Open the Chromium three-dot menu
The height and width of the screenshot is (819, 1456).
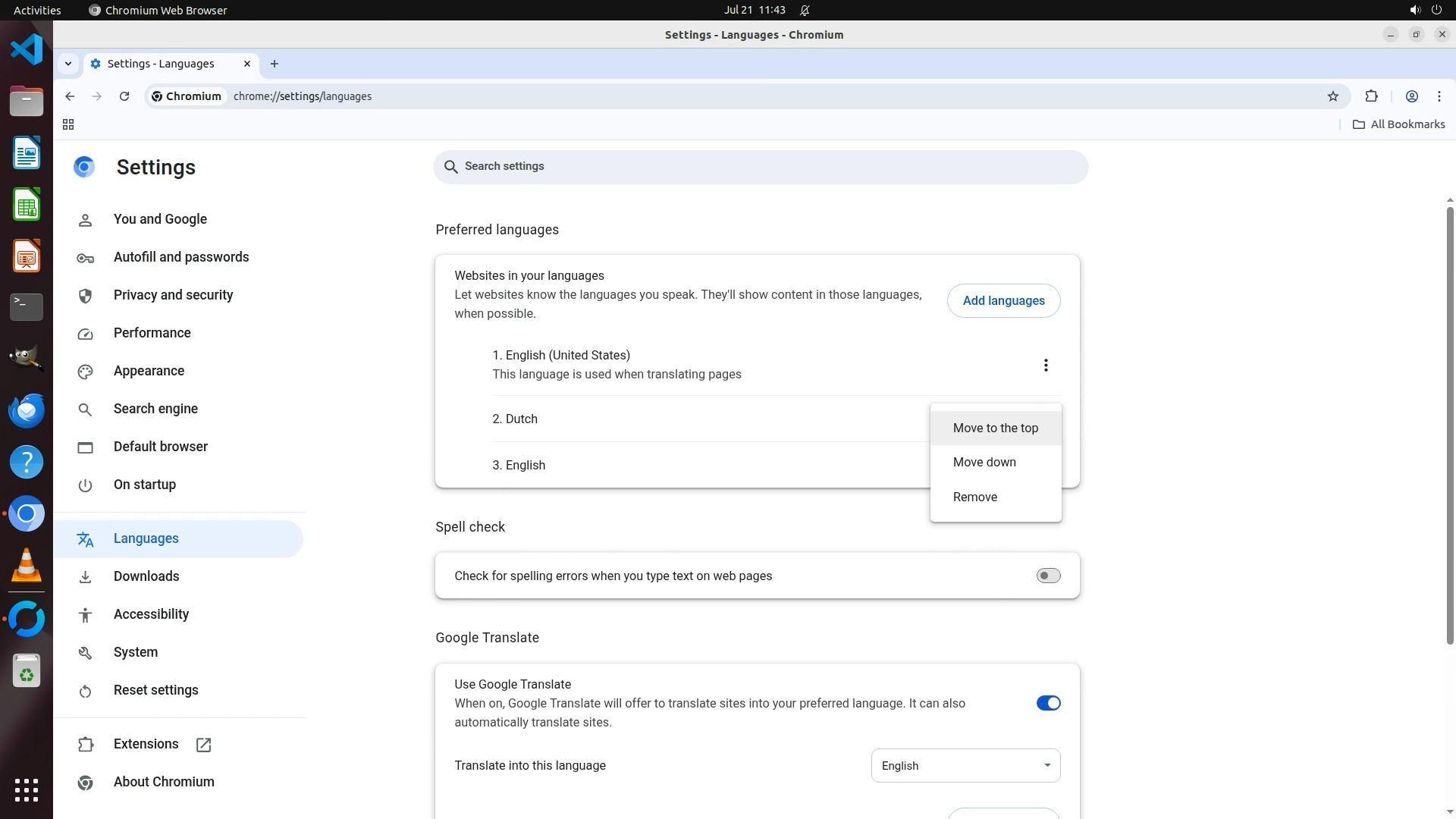click(1439, 96)
